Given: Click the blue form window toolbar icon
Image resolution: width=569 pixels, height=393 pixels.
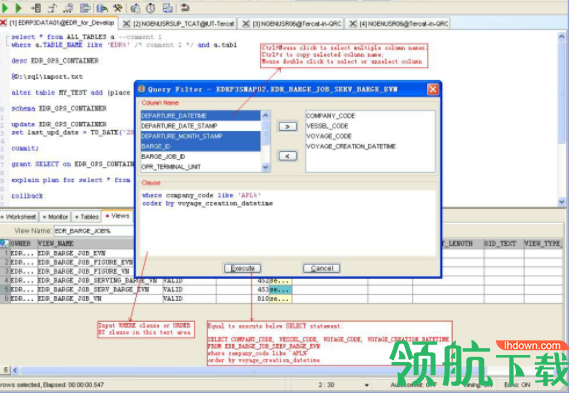Looking at the screenshot, I should click(x=85, y=8).
